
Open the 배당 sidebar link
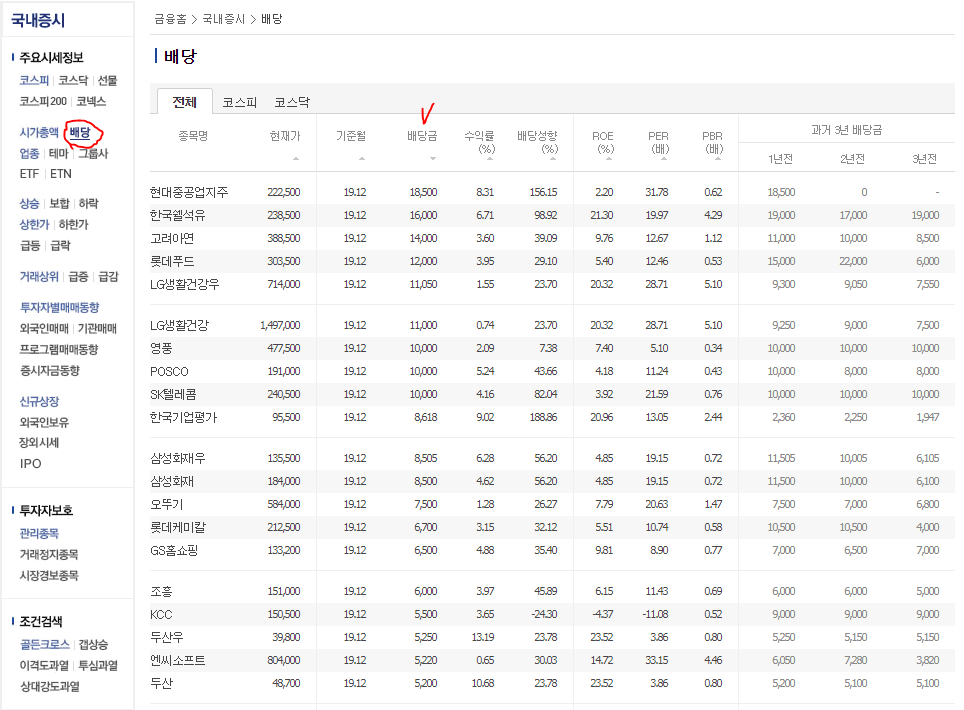(80, 133)
